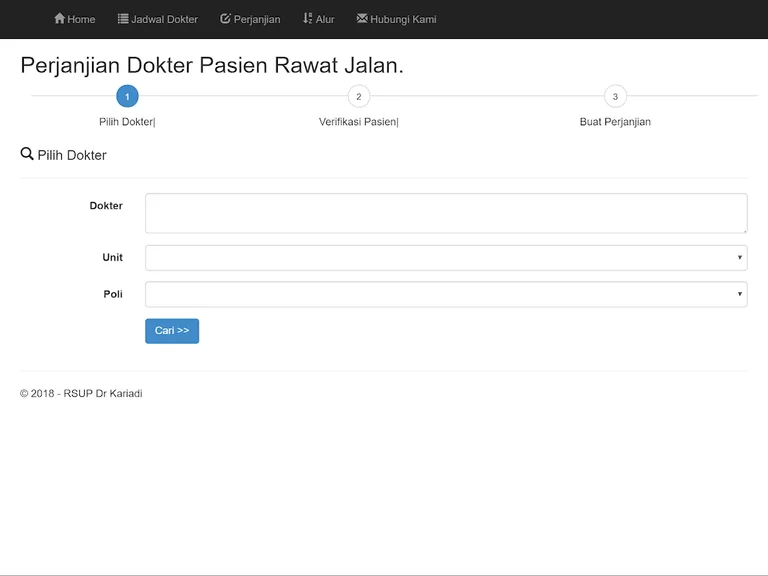Click the Buat Perjanjian step label

pyautogui.click(x=615, y=121)
